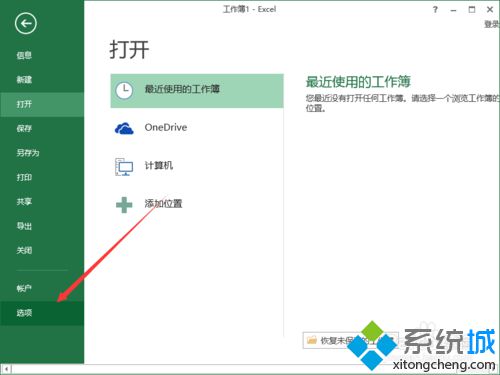
Task: Click the question mark help icon
Action: tap(435, 10)
